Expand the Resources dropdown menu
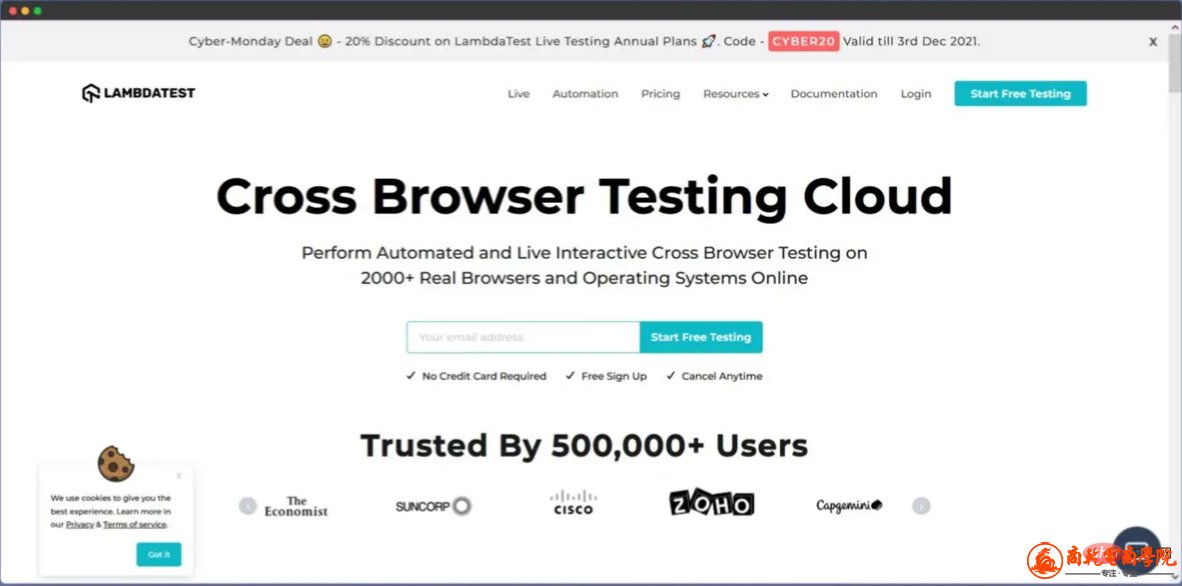Image resolution: width=1182 pixels, height=586 pixels. (x=736, y=94)
